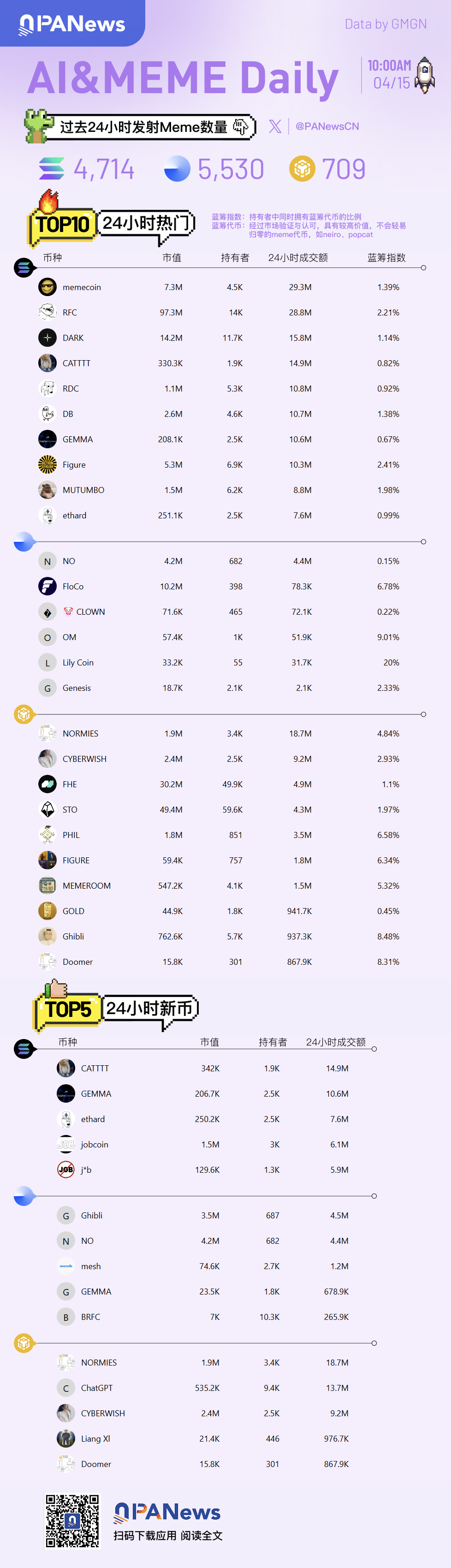The image size is (451, 1568).
Task: Click the 24小时成交额 header in TOP10 table
Action: (297, 257)
